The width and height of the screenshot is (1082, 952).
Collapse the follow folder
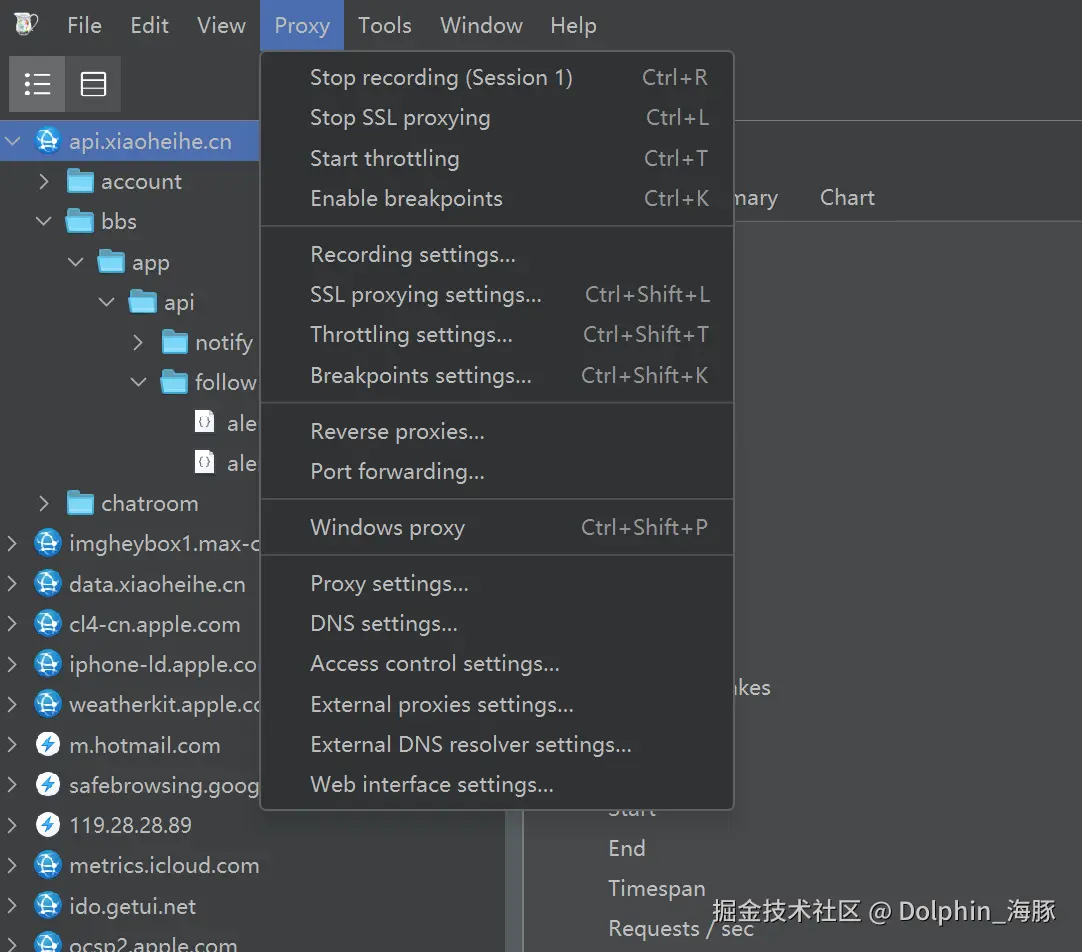(139, 382)
